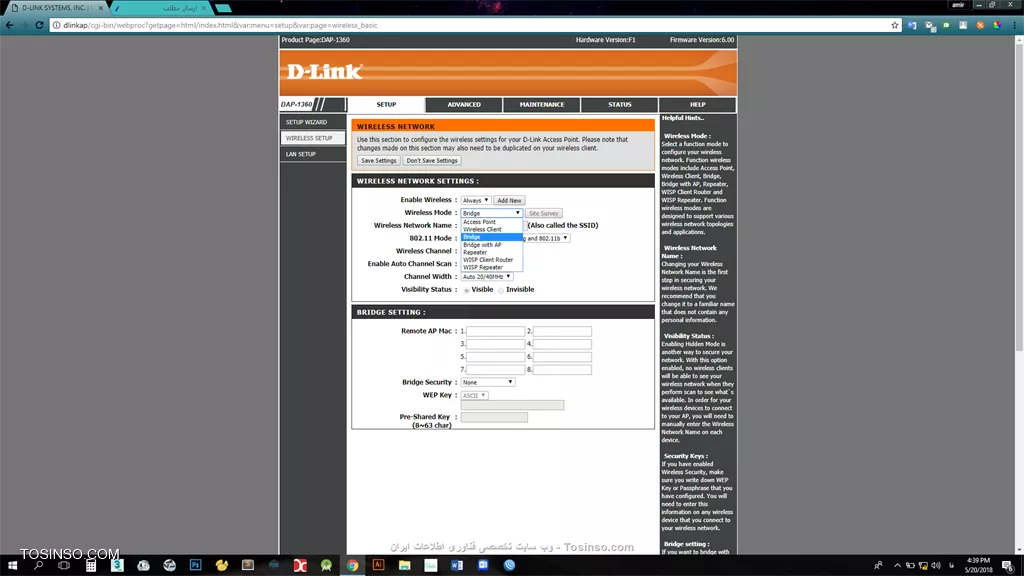Select the highlighted Bridge option

tap(492, 237)
